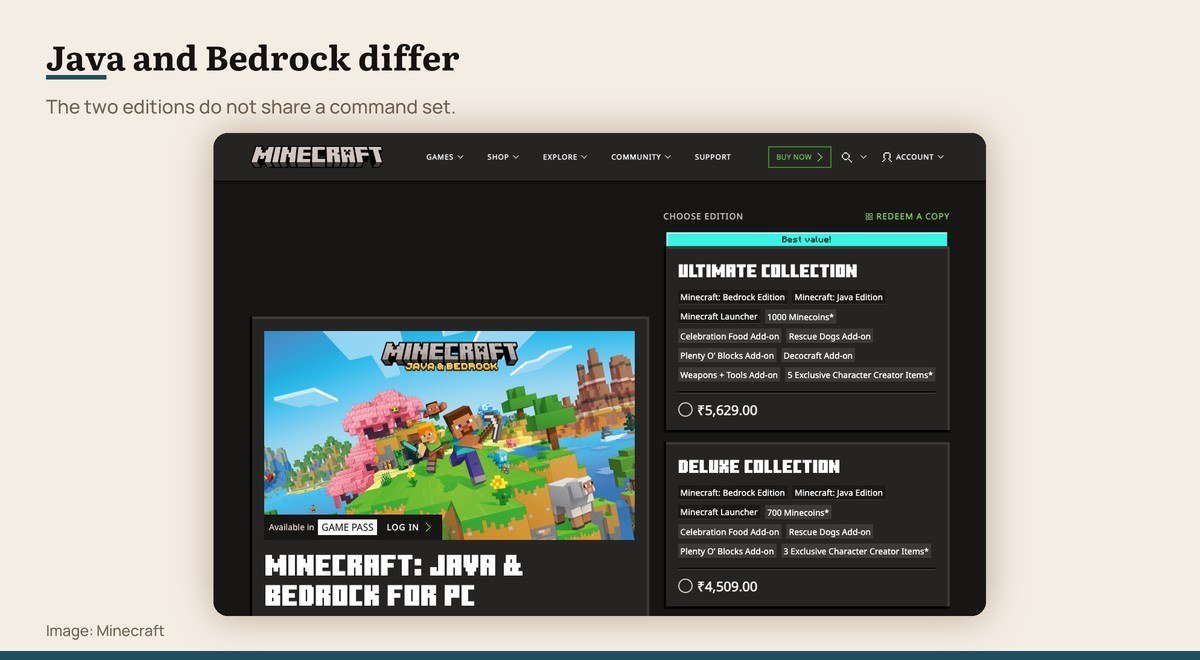Screen dimensions: 1200x660
Task: Expand the chevron next to search
Action: click(864, 157)
